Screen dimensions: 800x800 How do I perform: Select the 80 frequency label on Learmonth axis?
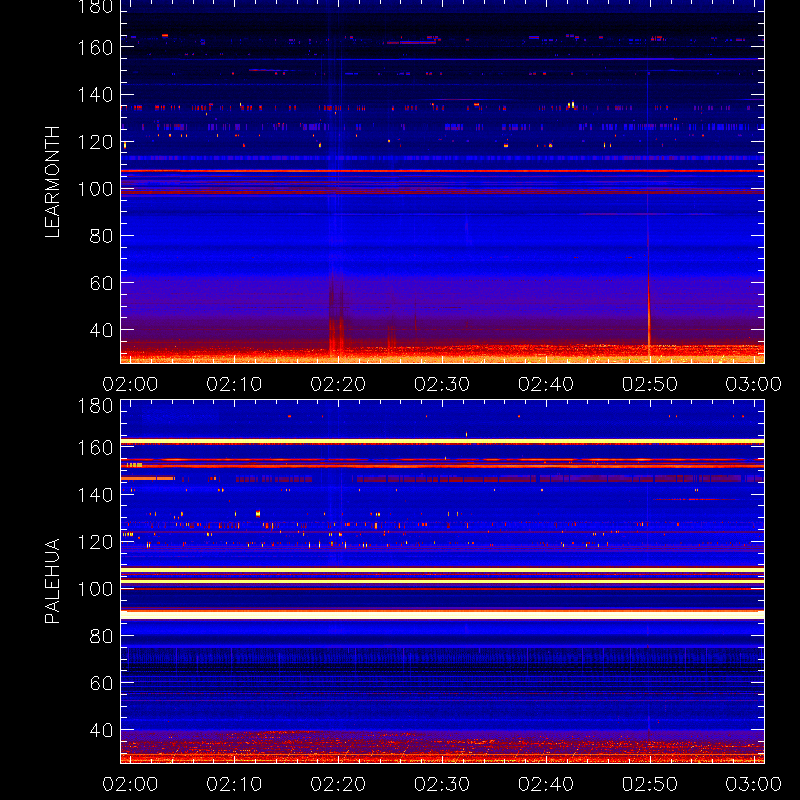point(101,236)
